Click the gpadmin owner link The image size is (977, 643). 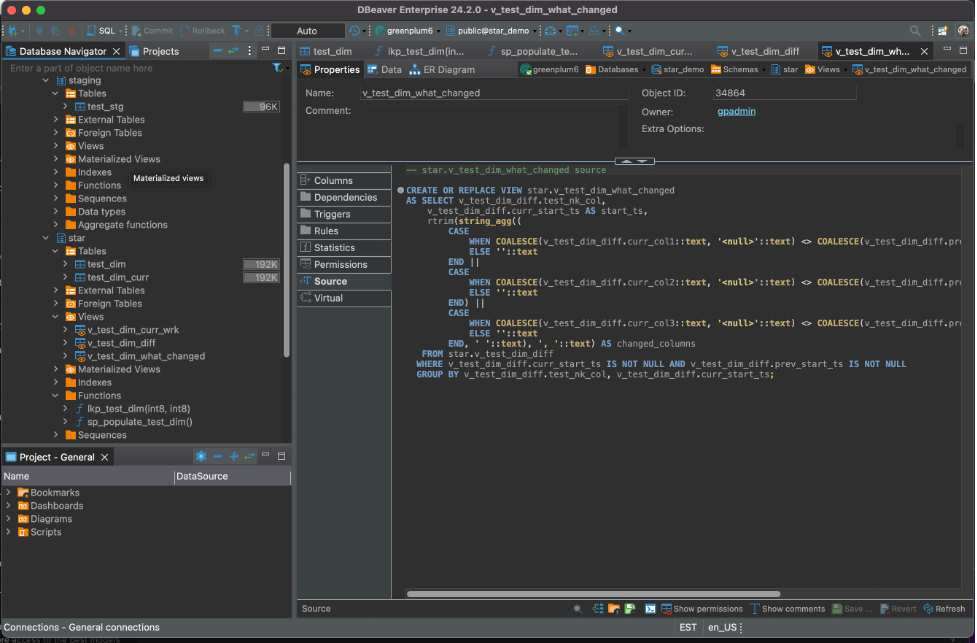[736, 111]
